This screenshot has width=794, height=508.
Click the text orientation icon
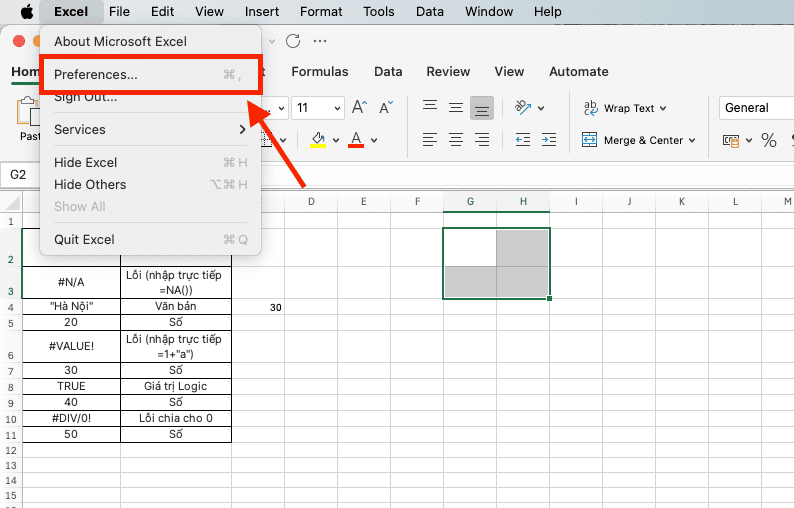pyautogui.click(x=523, y=107)
